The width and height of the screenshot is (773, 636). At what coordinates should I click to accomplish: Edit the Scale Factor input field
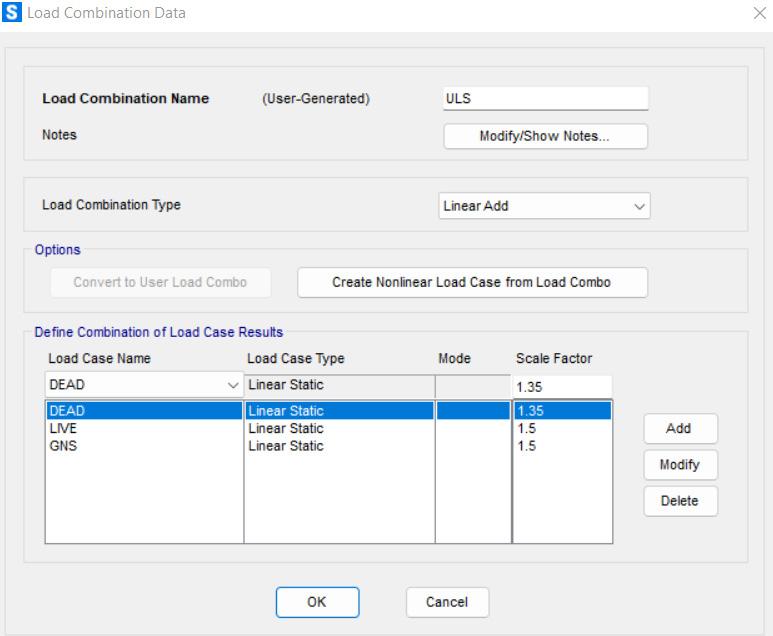[562, 387]
